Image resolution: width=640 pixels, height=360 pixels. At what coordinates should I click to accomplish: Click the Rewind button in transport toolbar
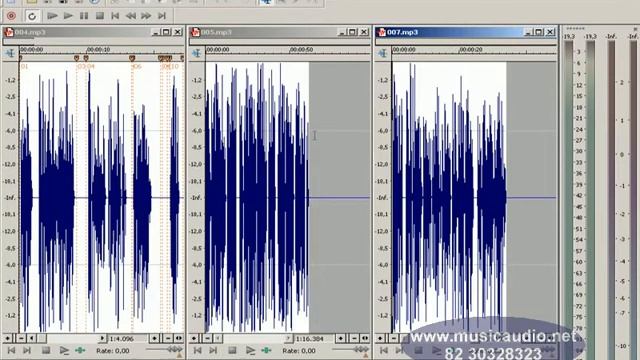tap(130, 16)
